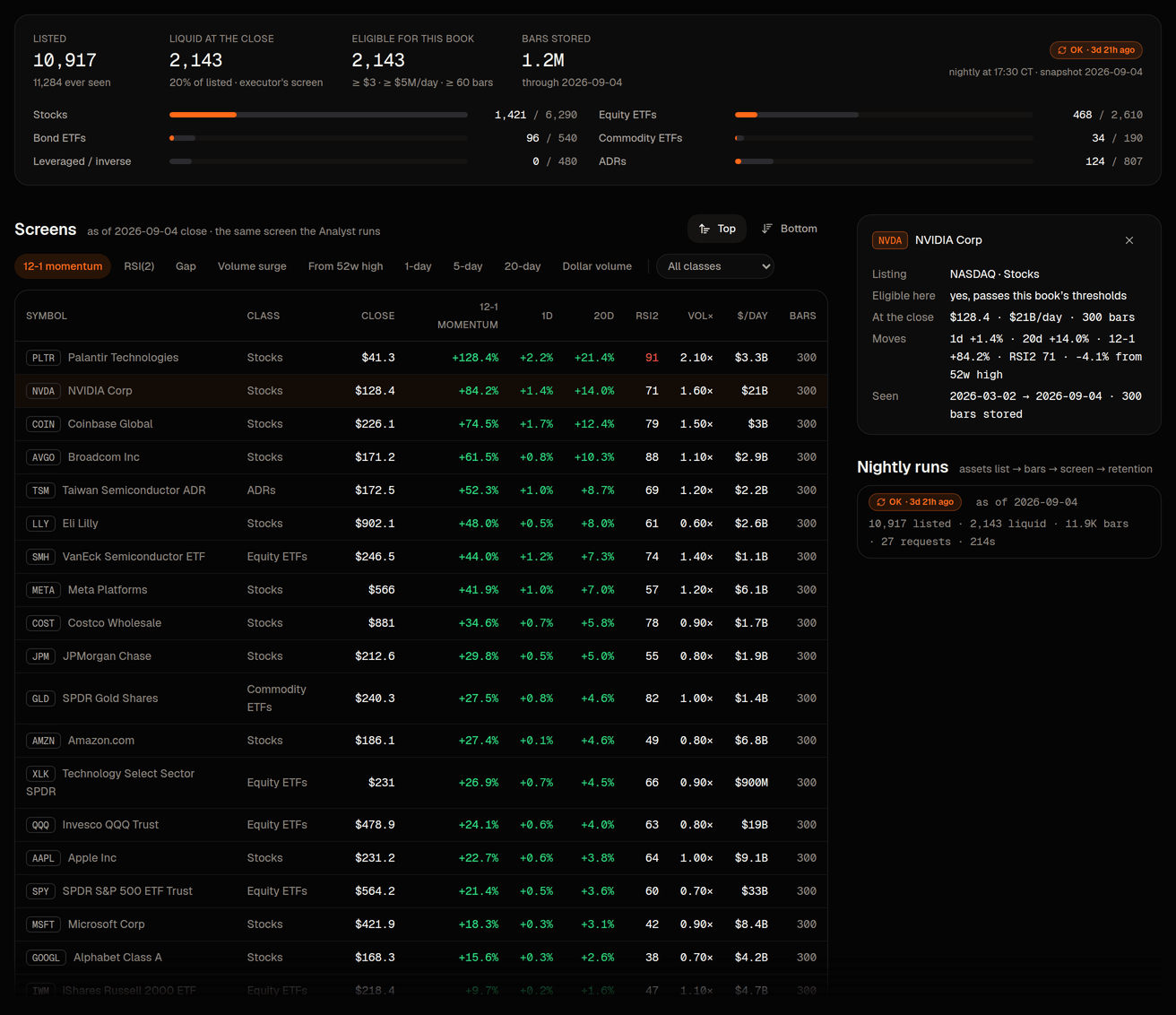Click the COST ticker badge

pos(43,623)
